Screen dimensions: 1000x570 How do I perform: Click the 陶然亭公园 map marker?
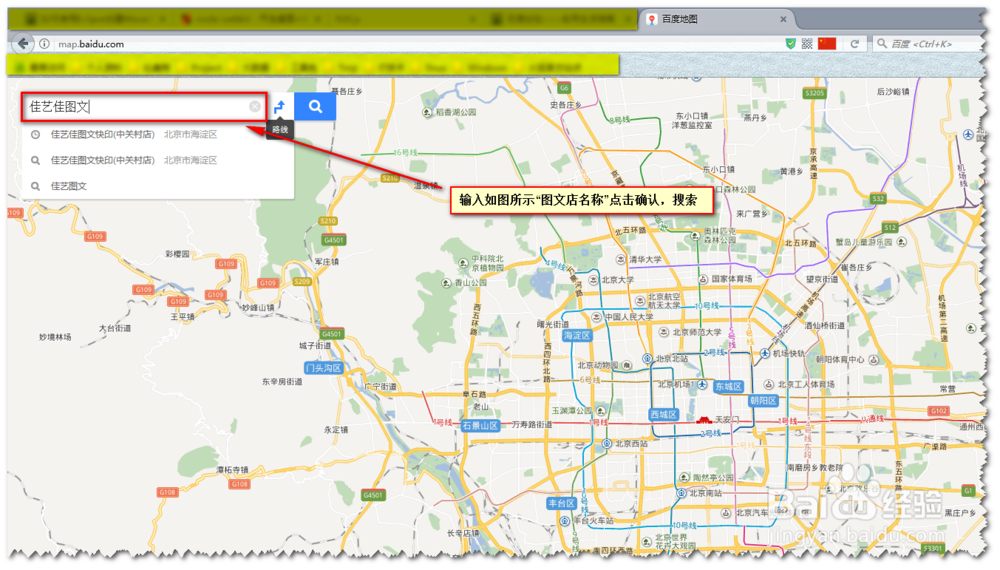pos(684,477)
